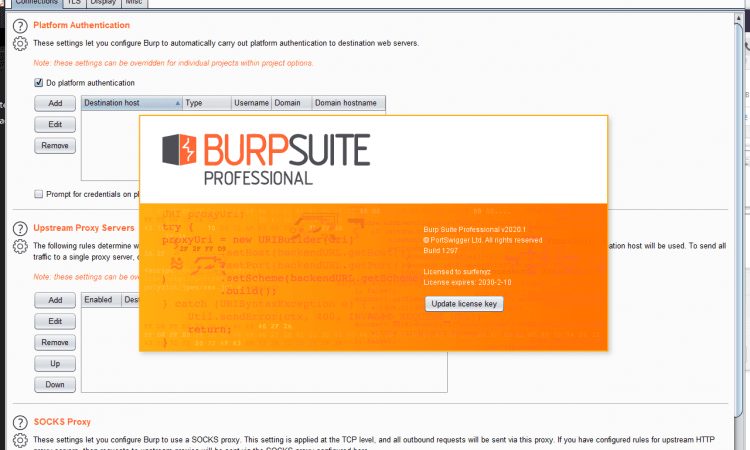Open gear options for Upstream Proxy Servers
This screenshot has width=750, height=450.
[x=20, y=246]
